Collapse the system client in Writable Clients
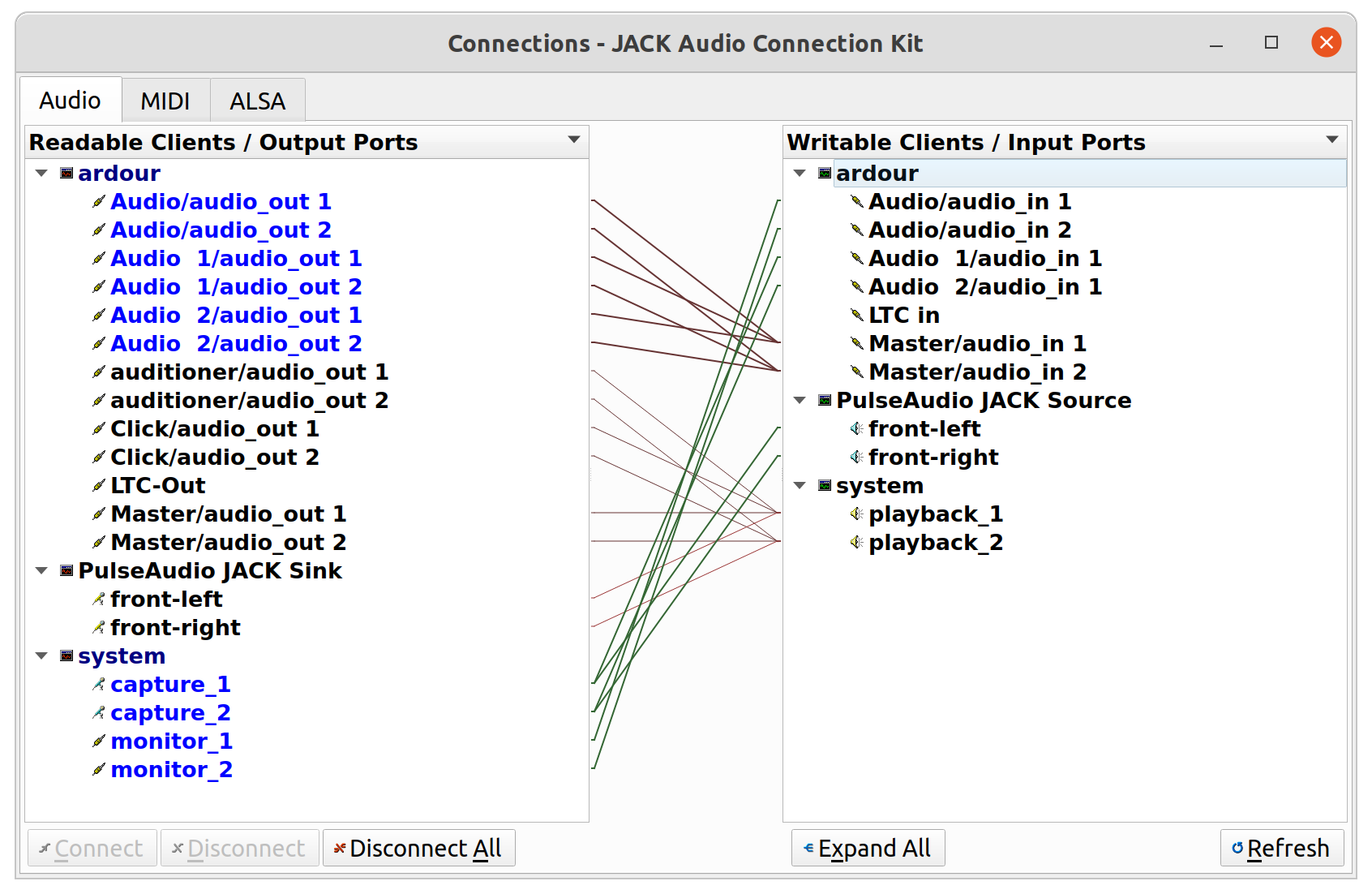The width and height of the screenshot is (1372, 894). (x=800, y=485)
